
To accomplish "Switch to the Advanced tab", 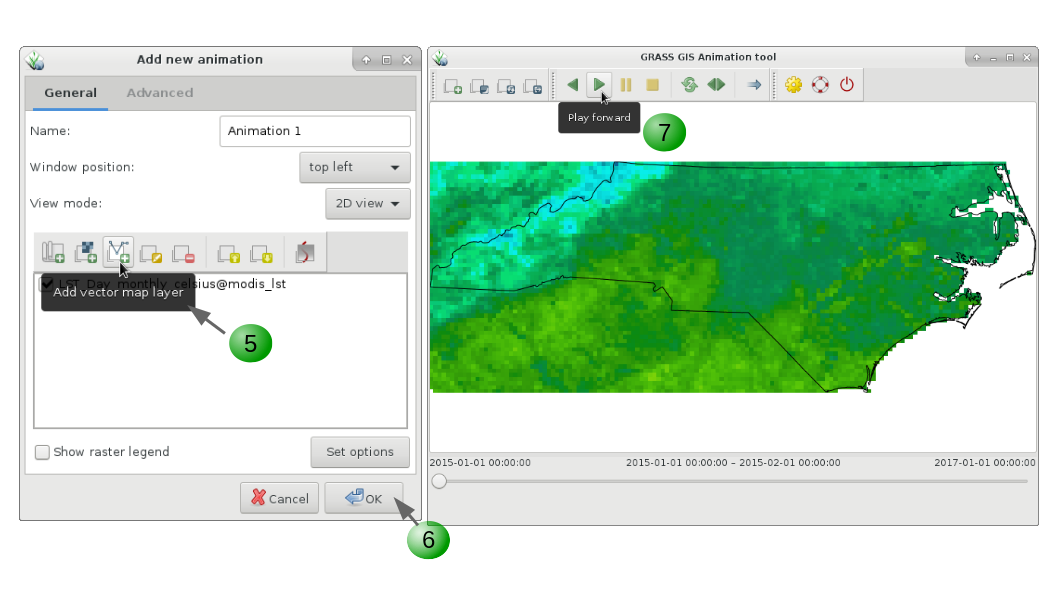I will [x=160, y=93].
